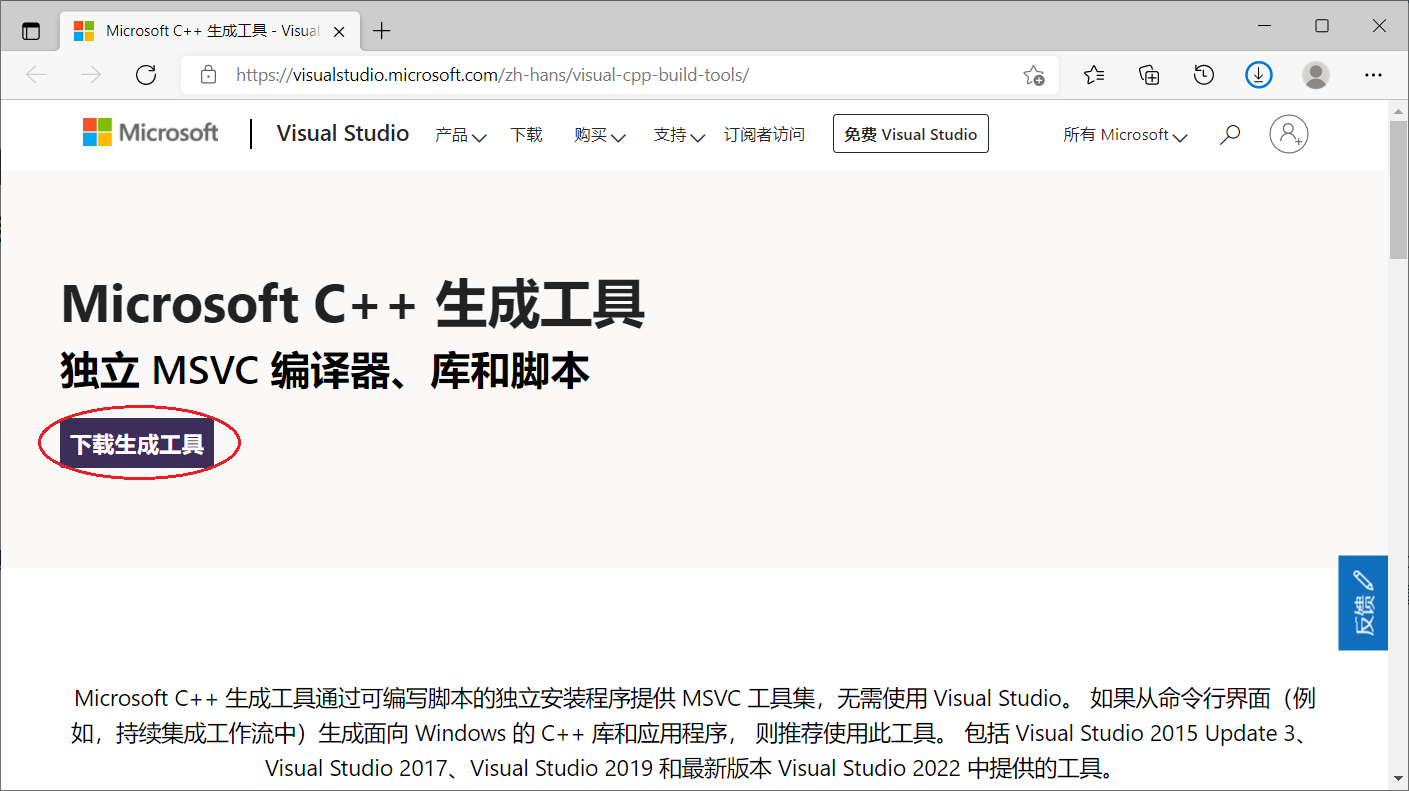The width and height of the screenshot is (1409, 791).
Task: Select the 下载 menu item
Action: tap(527, 135)
